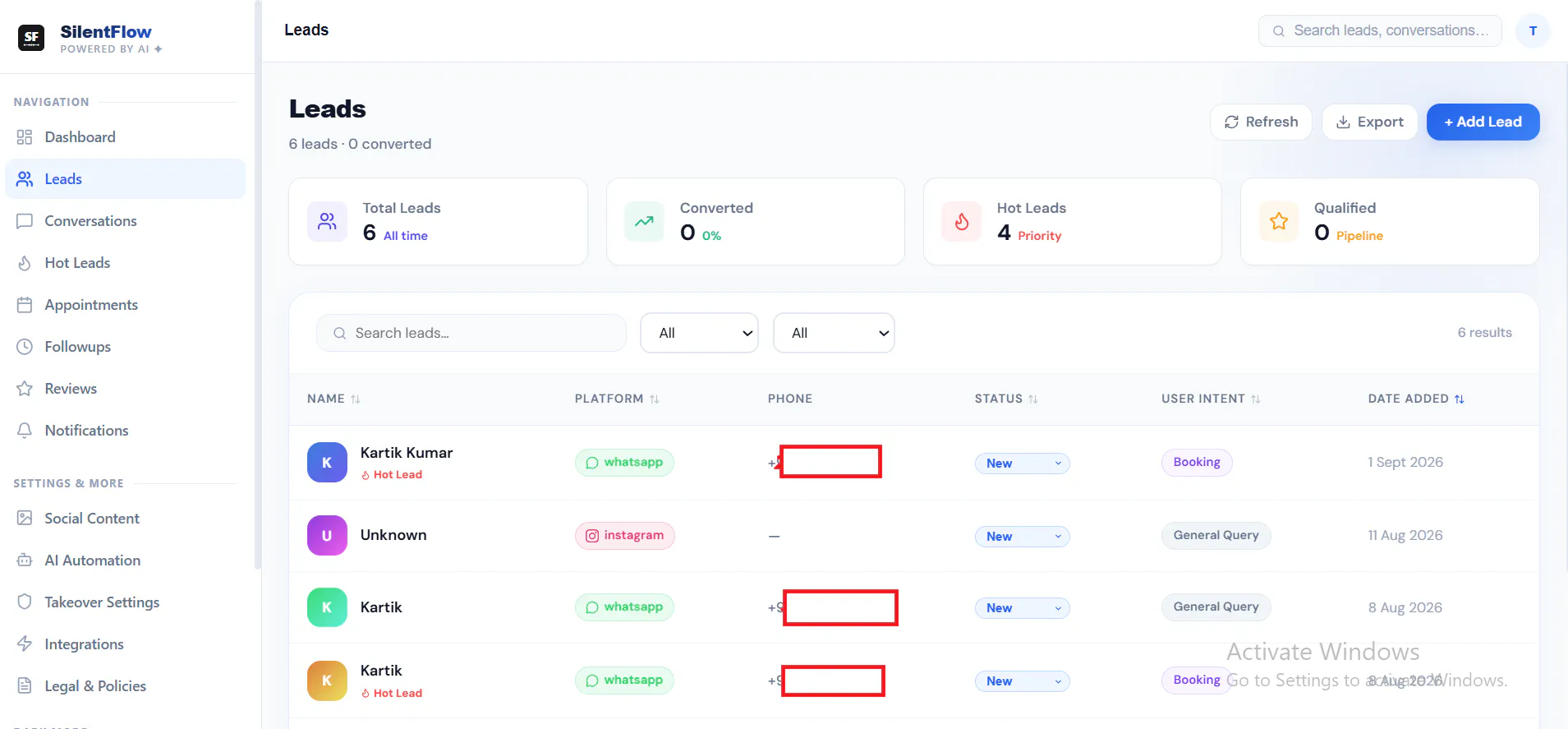This screenshot has width=1568, height=729.
Task: Click the Add Lead button
Action: pos(1483,122)
